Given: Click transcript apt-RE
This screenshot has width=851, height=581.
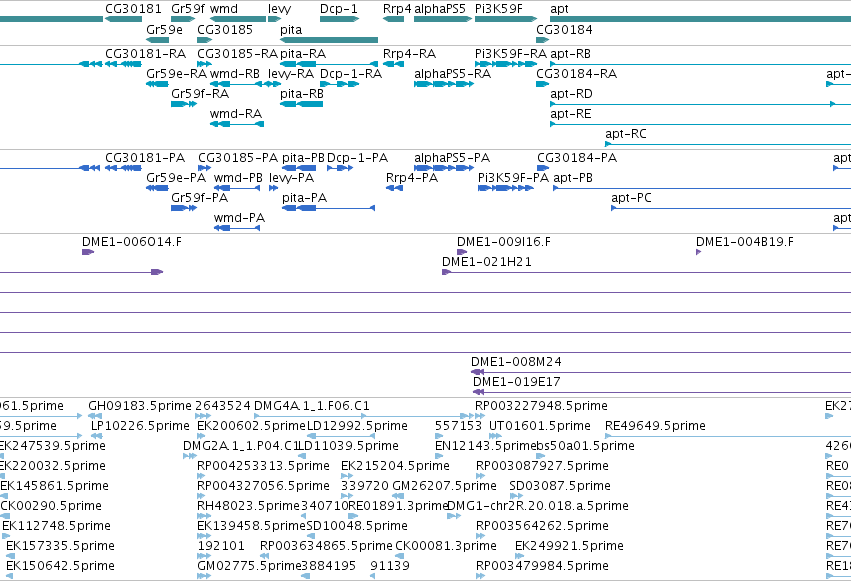Looking at the screenshot, I should coord(570,114).
